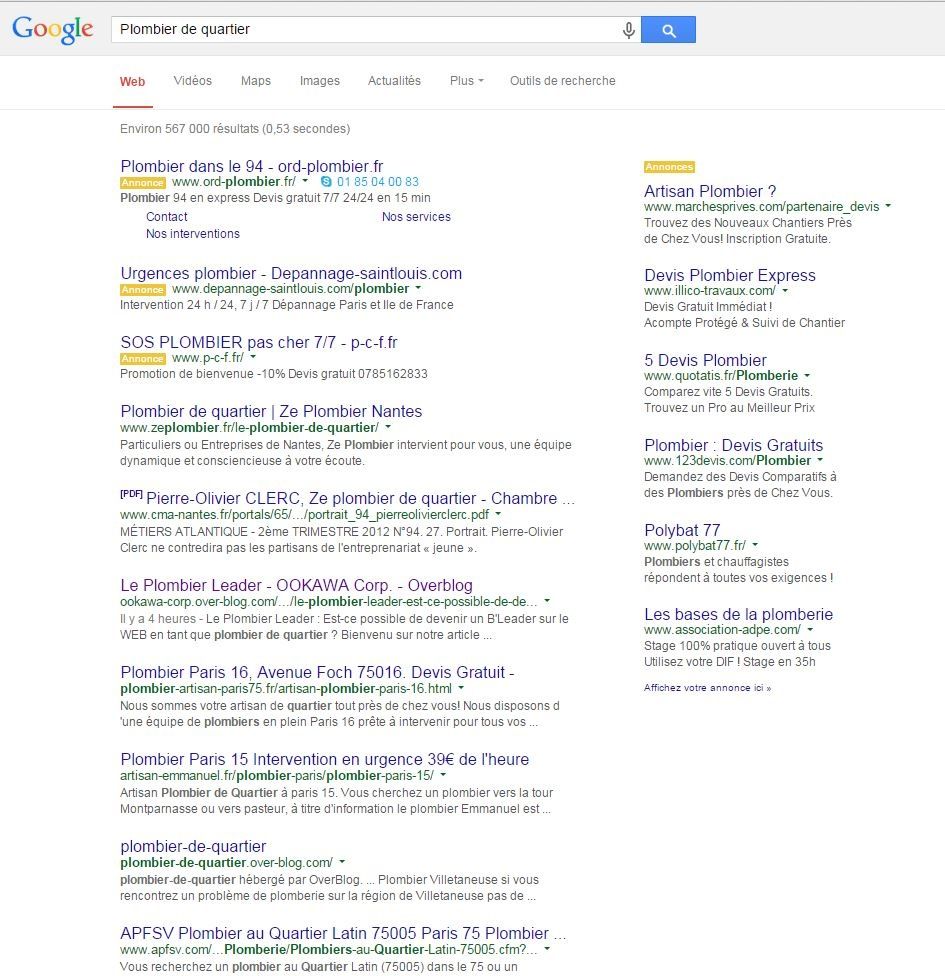
Task: Open Artisan Plombier ? sidebar ad
Action: tap(710, 191)
